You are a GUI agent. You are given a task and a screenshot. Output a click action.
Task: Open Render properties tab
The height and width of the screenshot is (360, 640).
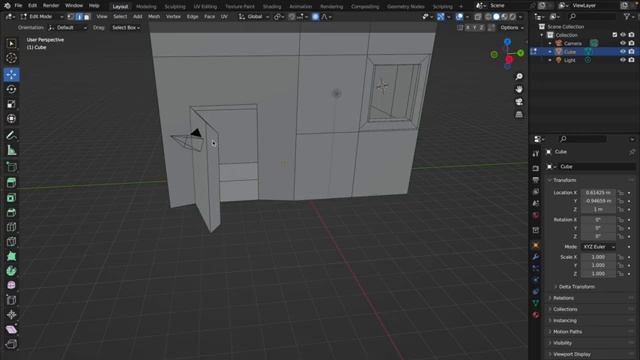click(536, 168)
